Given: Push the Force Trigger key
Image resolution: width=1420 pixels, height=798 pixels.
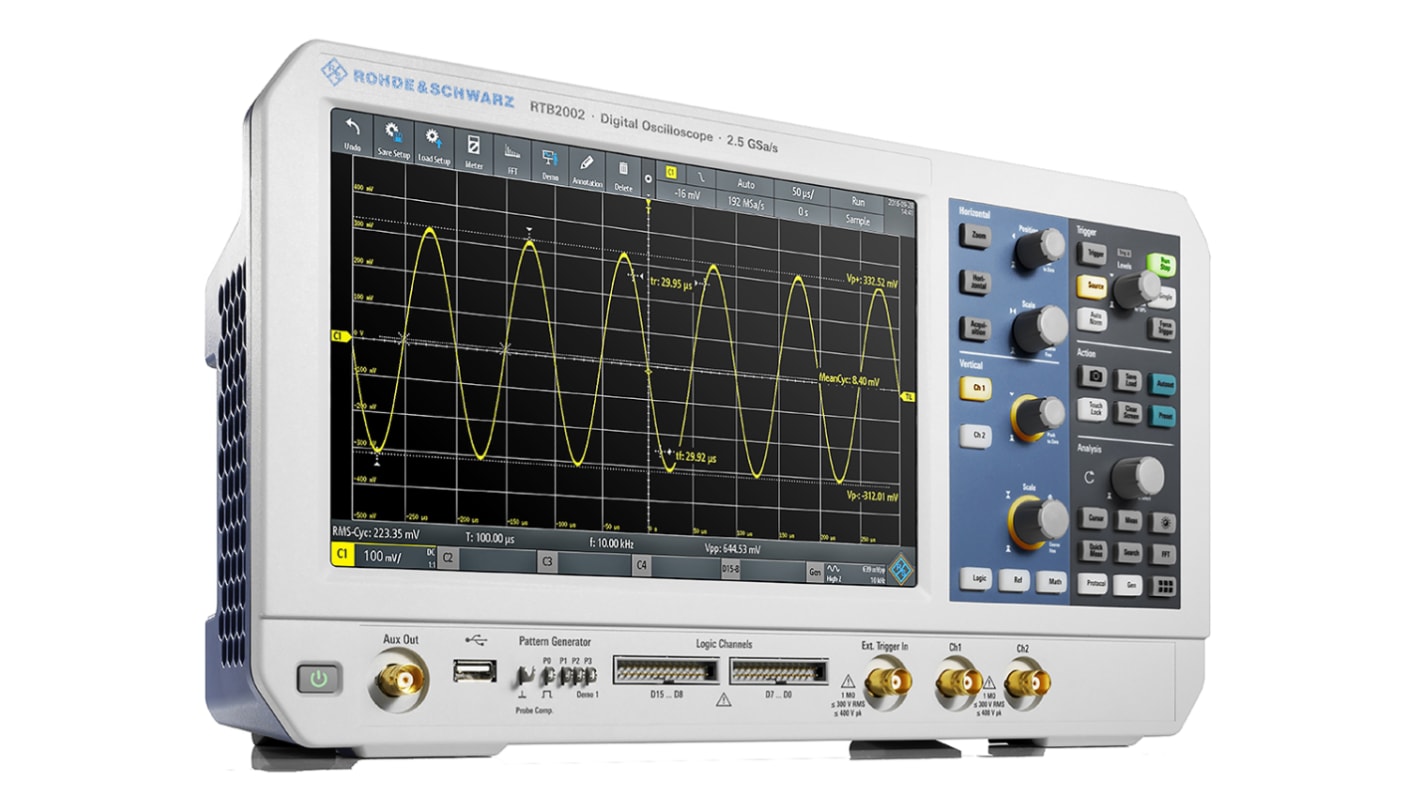Looking at the screenshot, I should (1161, 328).
